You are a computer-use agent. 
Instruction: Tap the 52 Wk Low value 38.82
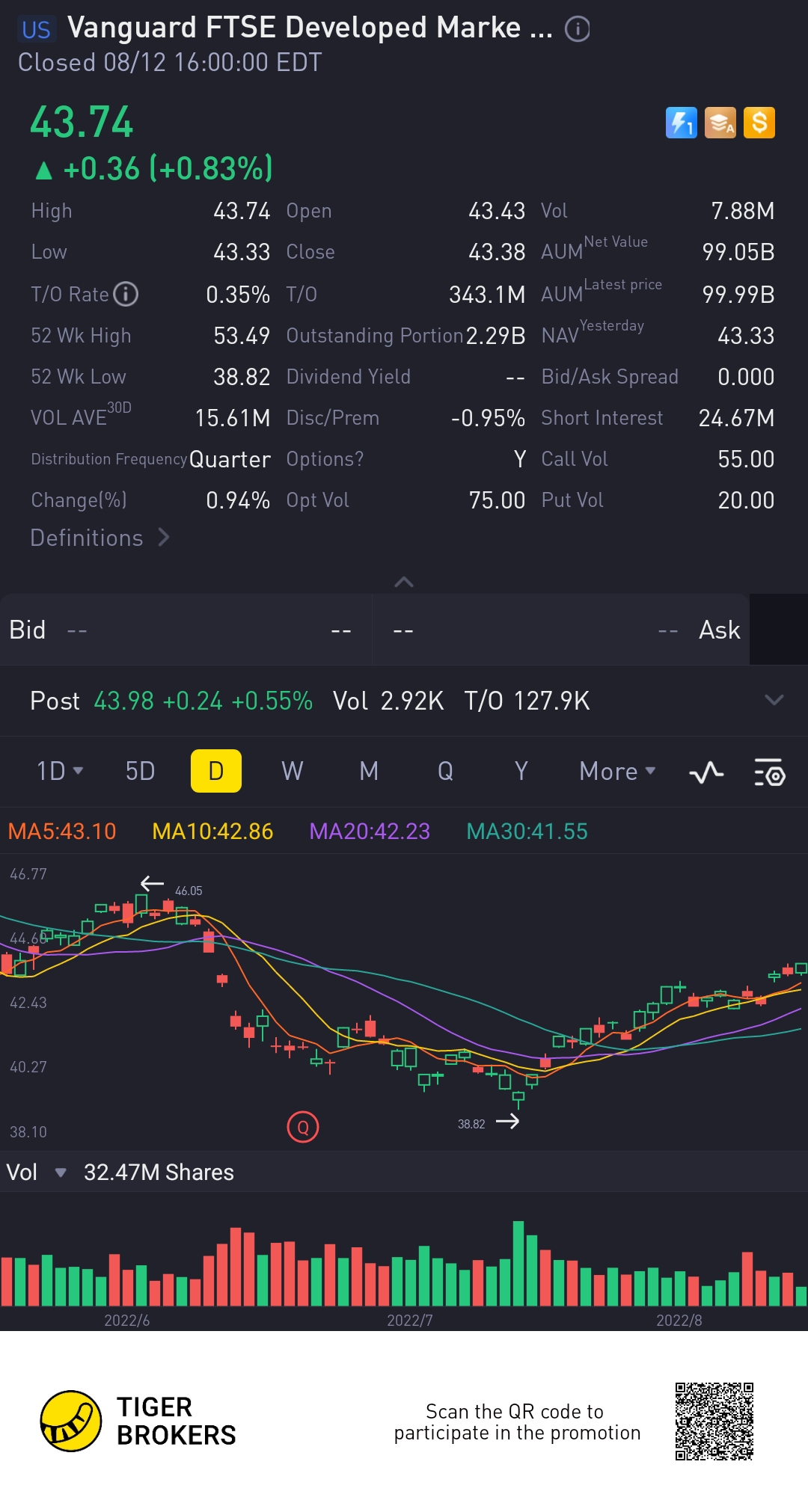pos(242,377)
